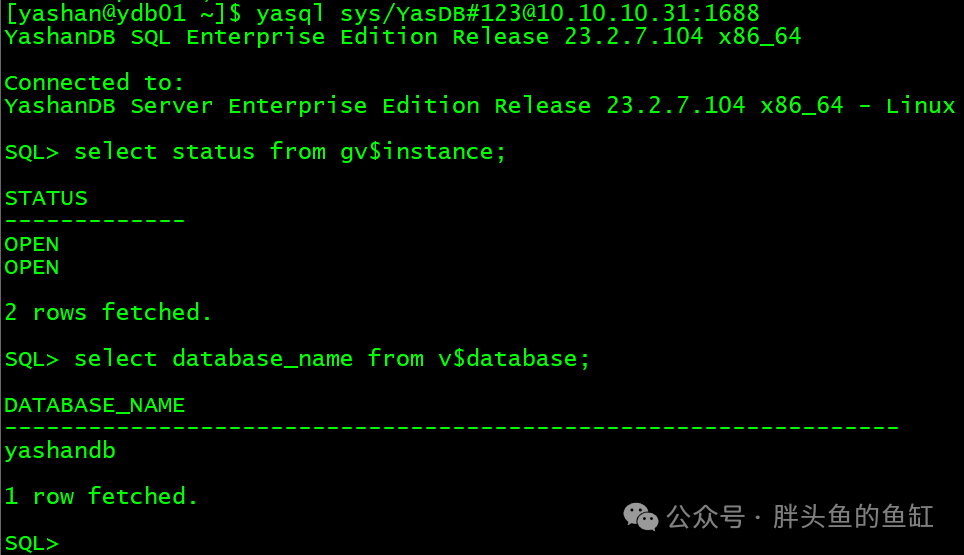Click the dashed separator under STATUS

click(x=95, y=220)
